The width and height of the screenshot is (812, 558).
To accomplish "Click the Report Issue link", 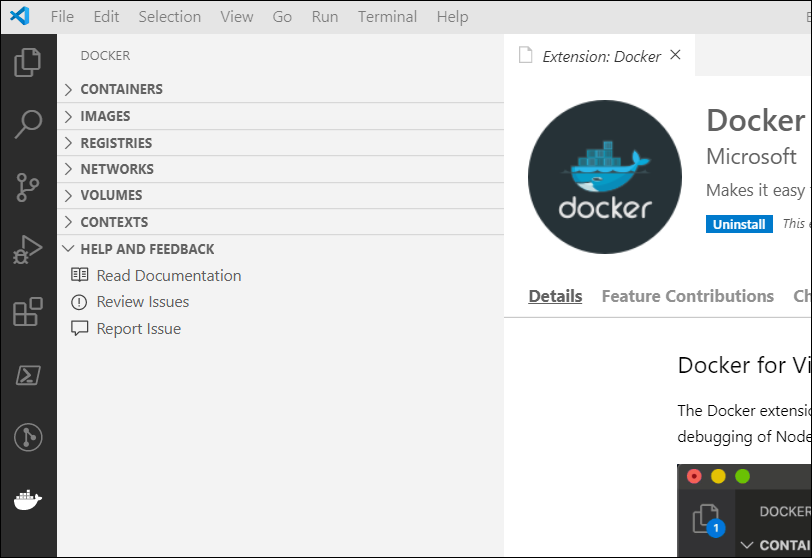I will (139, 329).
